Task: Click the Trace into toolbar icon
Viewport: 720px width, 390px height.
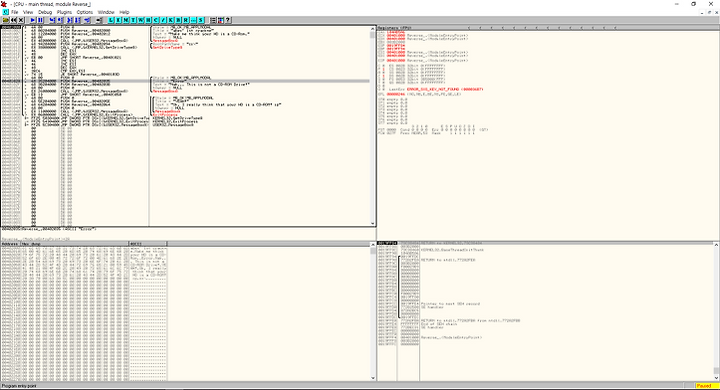Action: pos(69,20)
